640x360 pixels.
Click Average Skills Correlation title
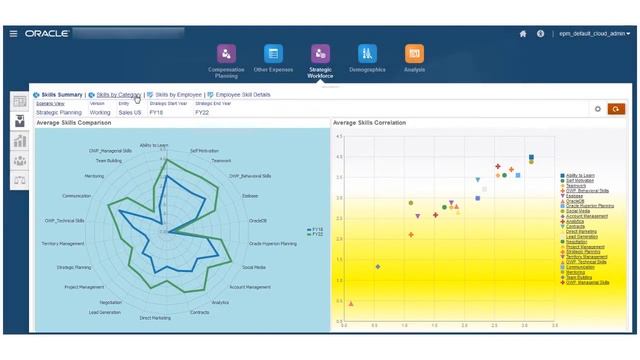pos(369,122)
